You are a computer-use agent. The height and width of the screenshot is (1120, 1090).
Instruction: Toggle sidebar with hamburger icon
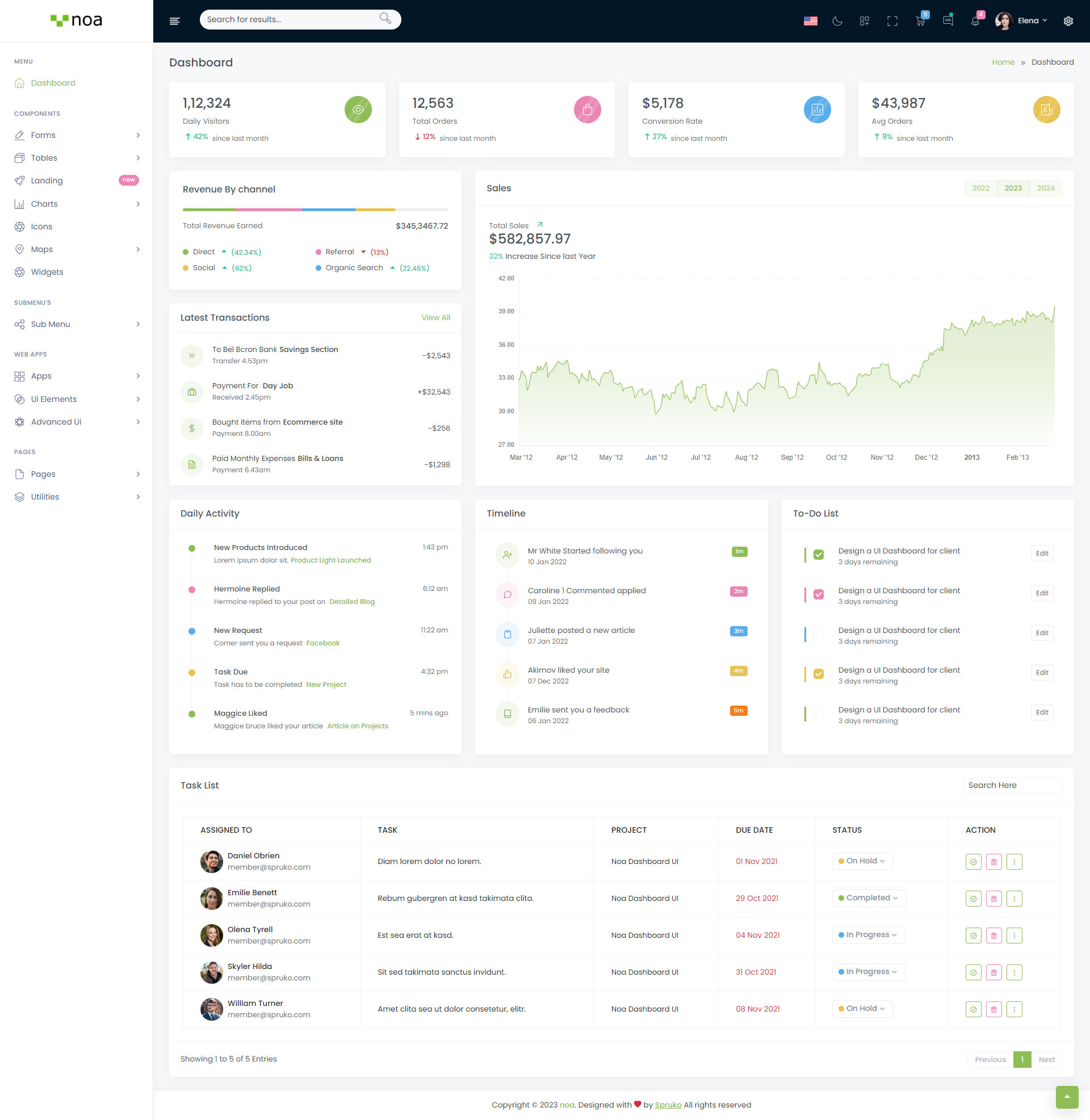coord(175,21)
